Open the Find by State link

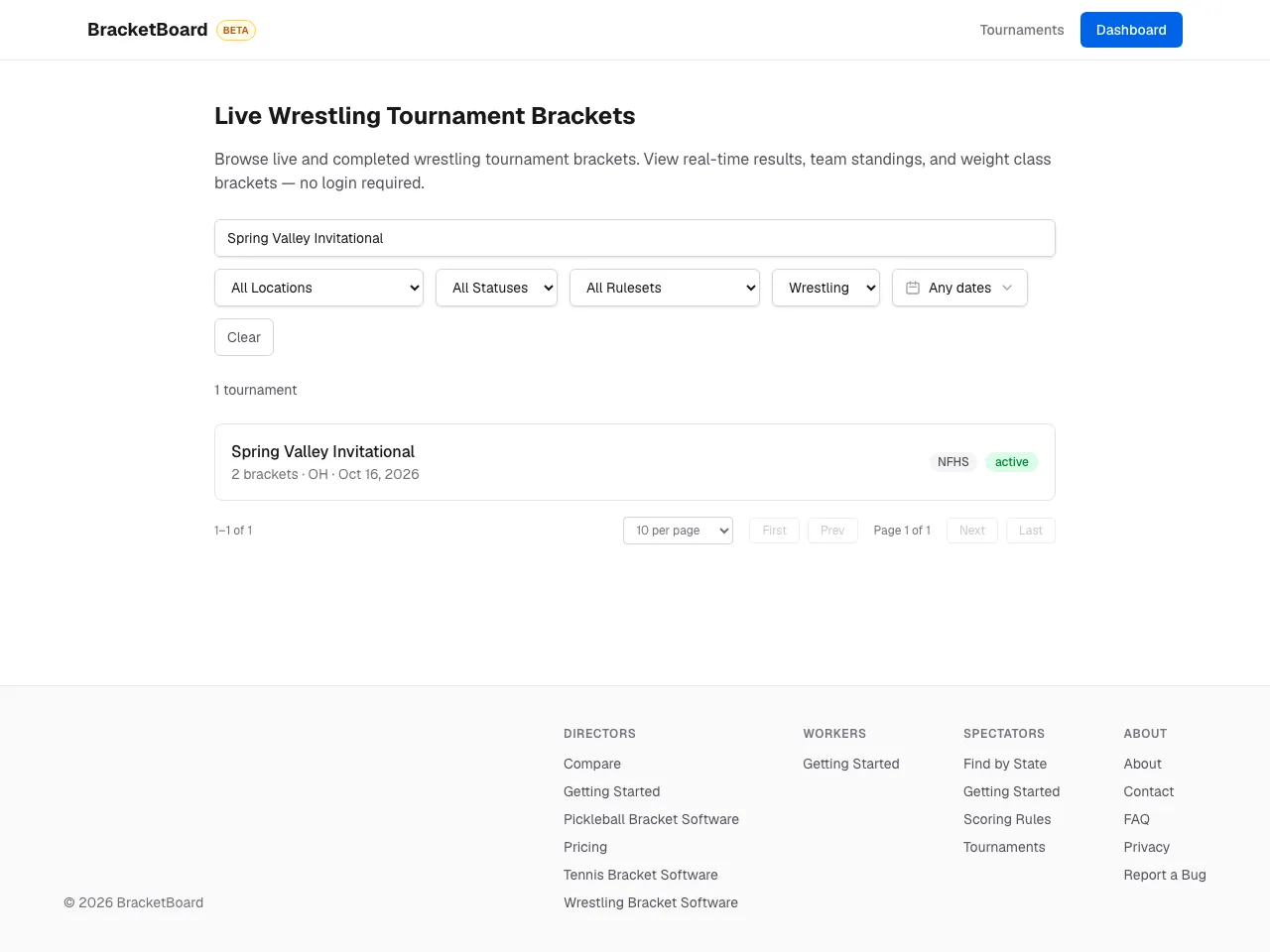(x=1005, y=764)
